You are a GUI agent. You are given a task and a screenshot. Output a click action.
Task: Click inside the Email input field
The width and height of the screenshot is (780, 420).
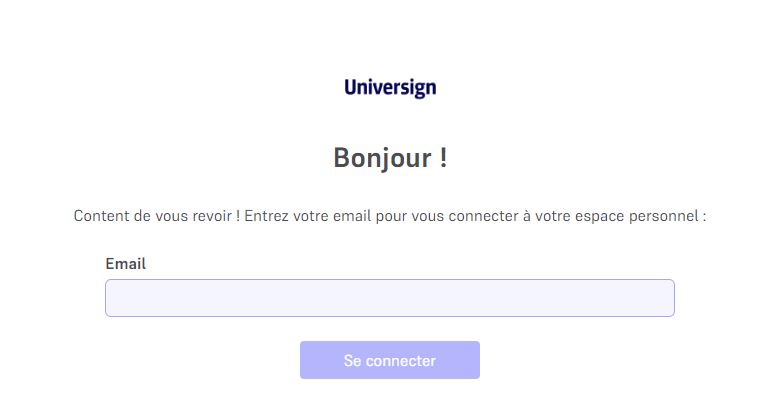pyautogui.click(x=390, y=298)
